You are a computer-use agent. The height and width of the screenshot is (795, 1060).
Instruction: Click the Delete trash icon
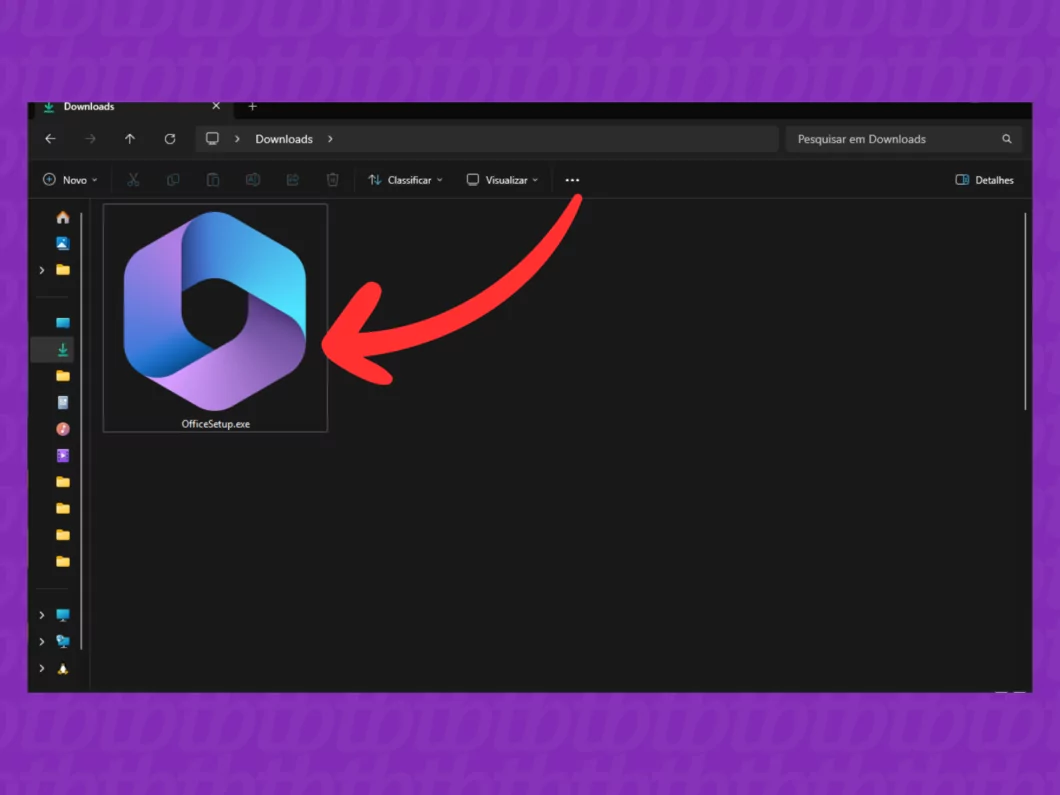333,180
